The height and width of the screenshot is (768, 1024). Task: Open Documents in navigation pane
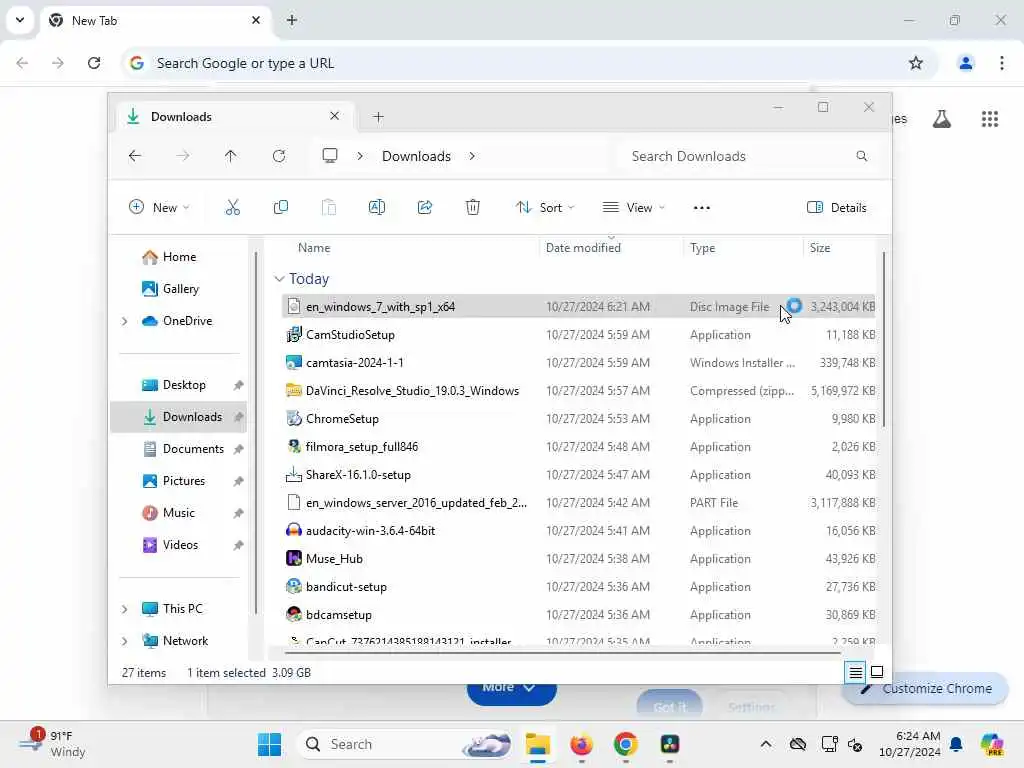pos(184,449)
